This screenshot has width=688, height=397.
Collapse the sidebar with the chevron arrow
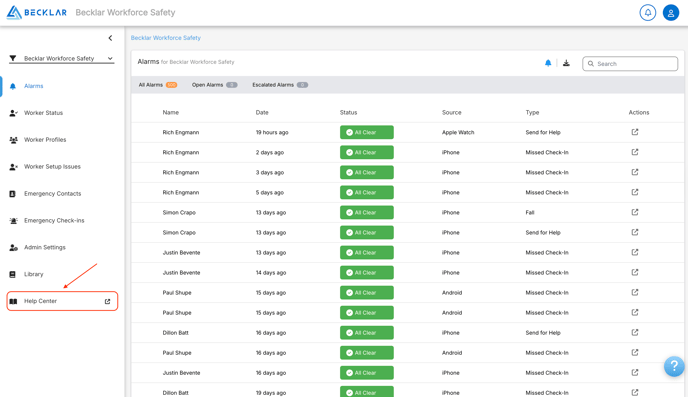[x=110, y=38]
